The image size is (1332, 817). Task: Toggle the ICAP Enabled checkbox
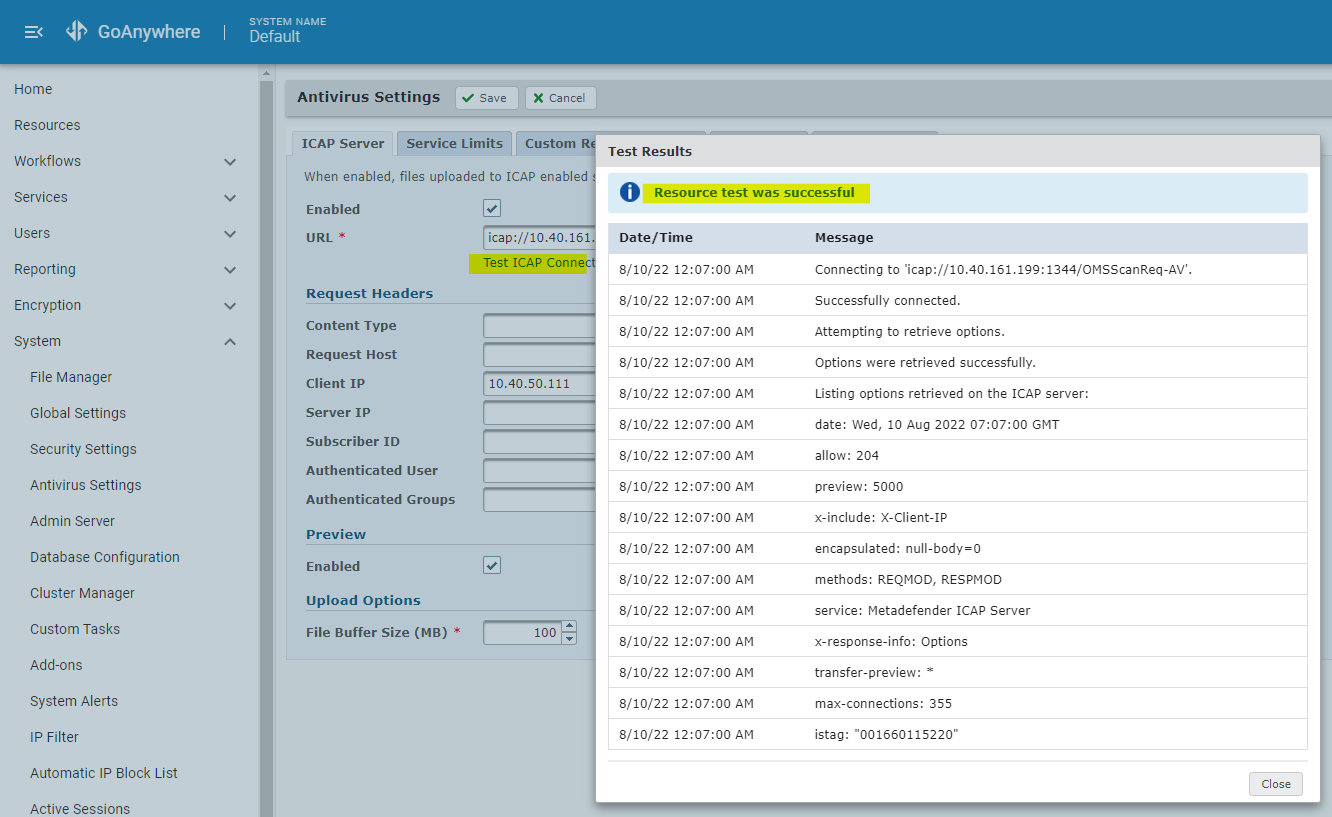coord(492,208)
